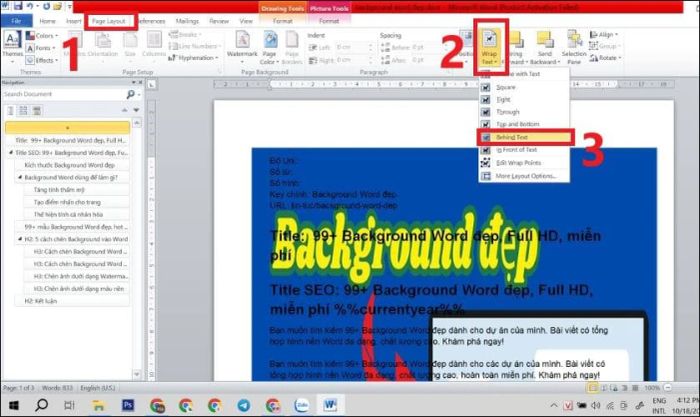Open the Breaks dropdown
Screen dimensions: 700x417
tap(186, 35)
